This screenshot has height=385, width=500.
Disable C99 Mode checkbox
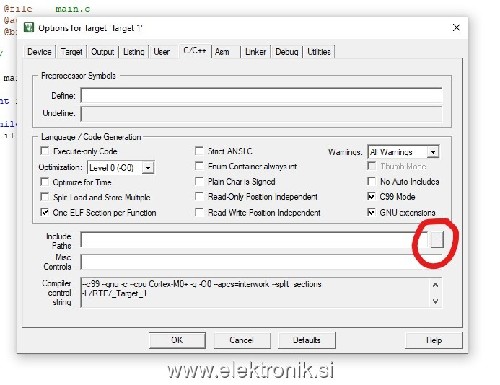(371, 196)
